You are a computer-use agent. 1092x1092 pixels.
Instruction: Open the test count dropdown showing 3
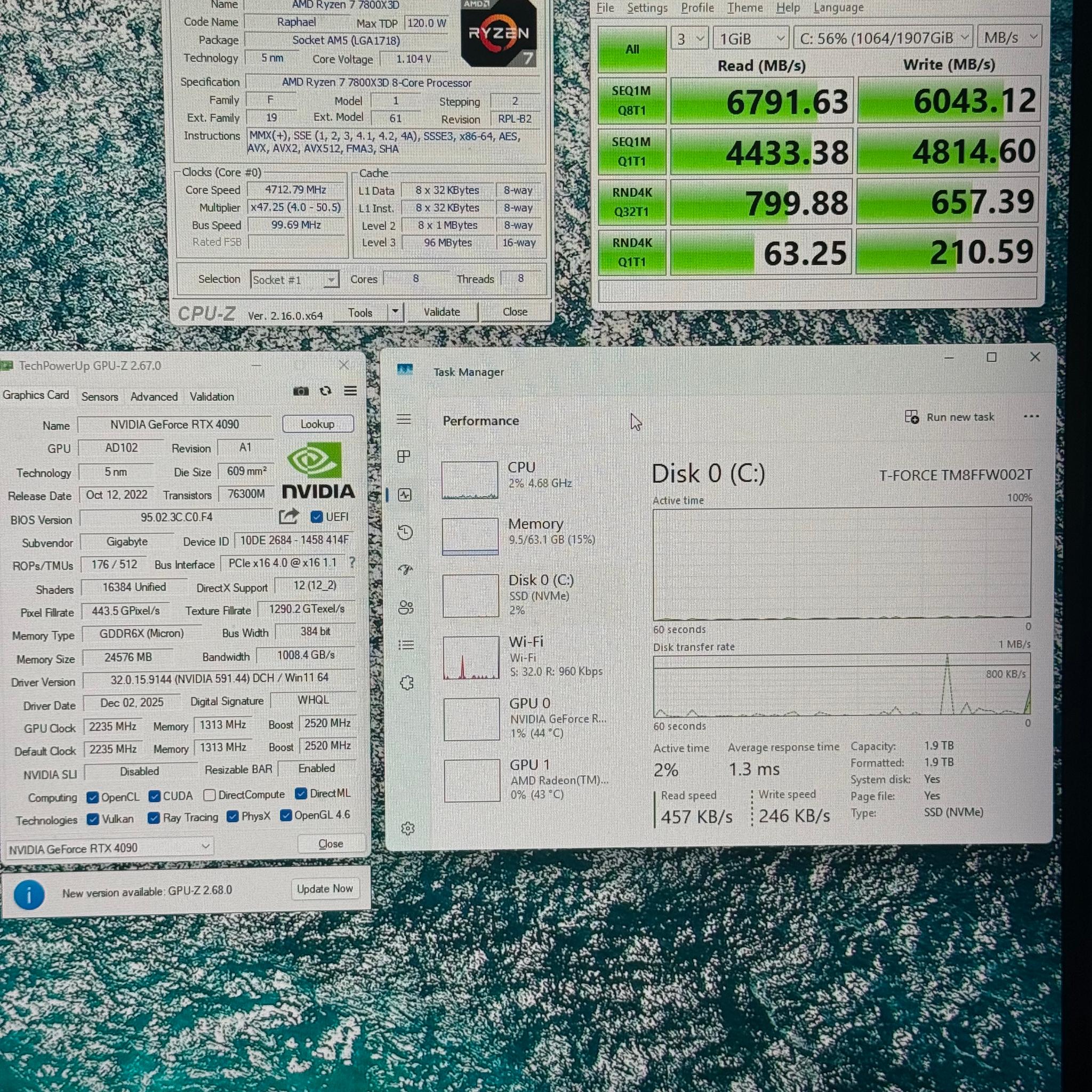tap(689, 38)
